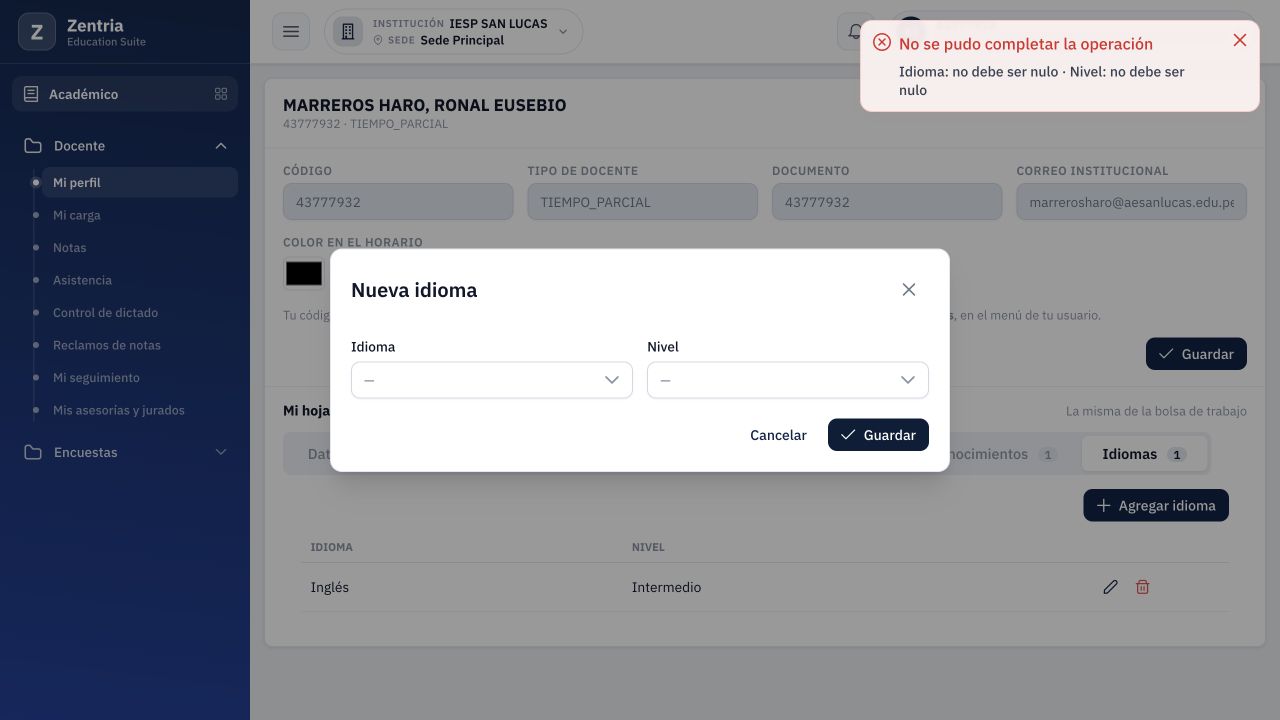The image size is (1280, 720).
Task: Delete Inglés with the trash icon
Action: coord(1142,587)
